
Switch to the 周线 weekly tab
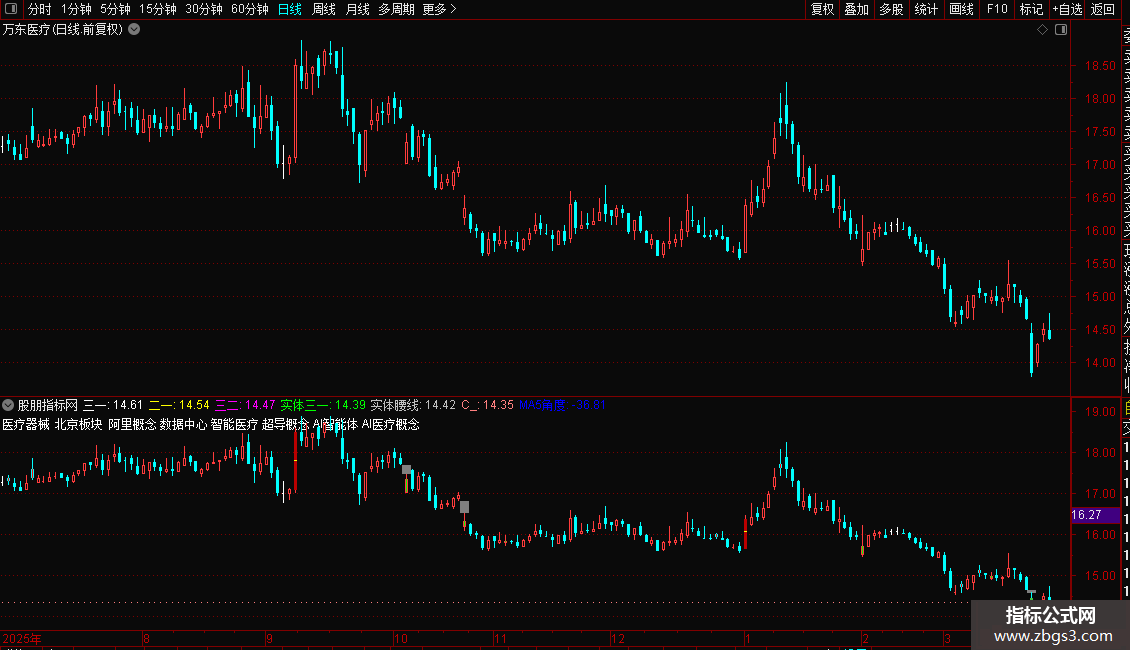tap(324, 9)
